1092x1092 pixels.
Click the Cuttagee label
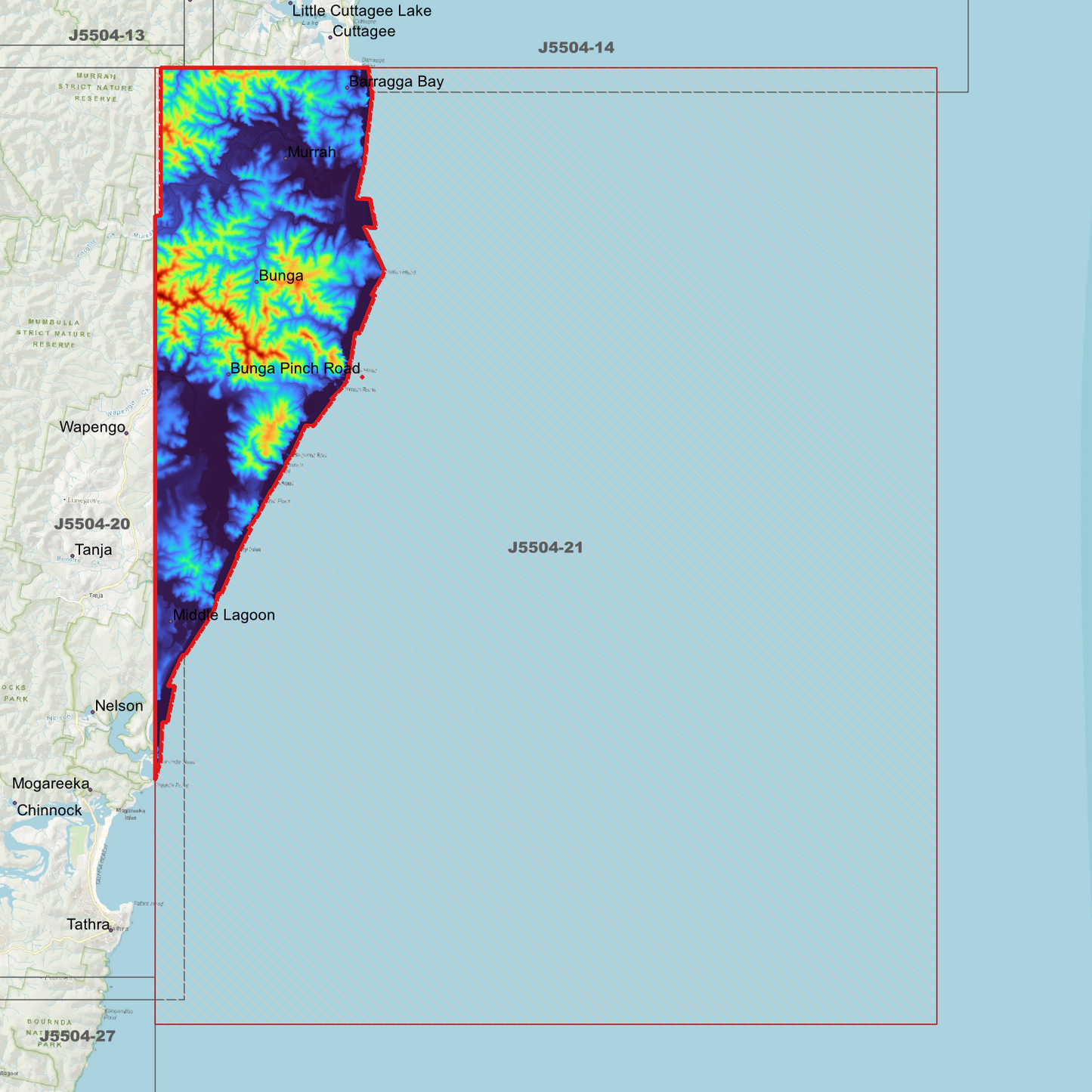pyautogui.click(x=365, y=31)
